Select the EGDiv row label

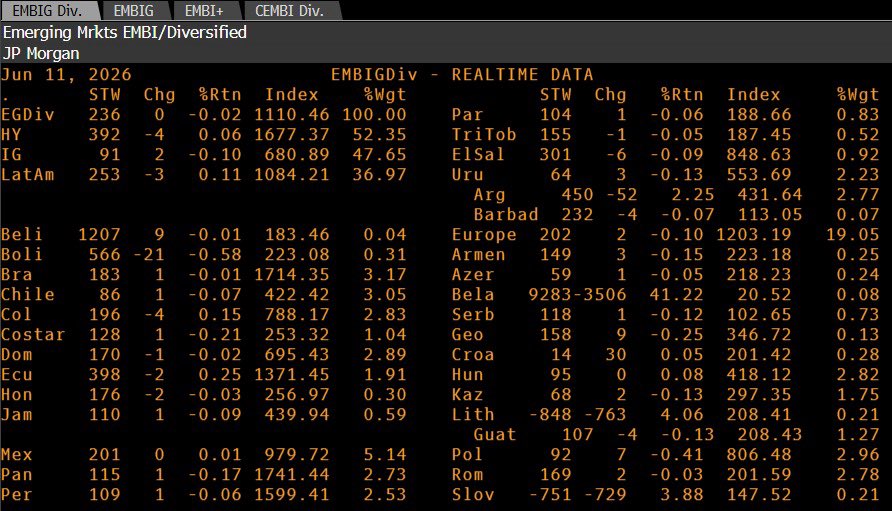pos(28,114)
